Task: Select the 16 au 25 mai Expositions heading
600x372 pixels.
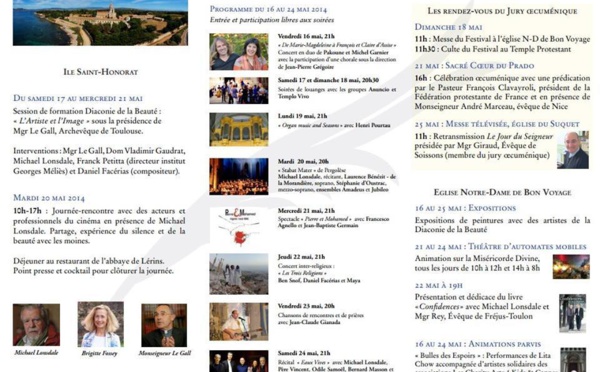Action: pyautogui.click(x=465, y=208)
